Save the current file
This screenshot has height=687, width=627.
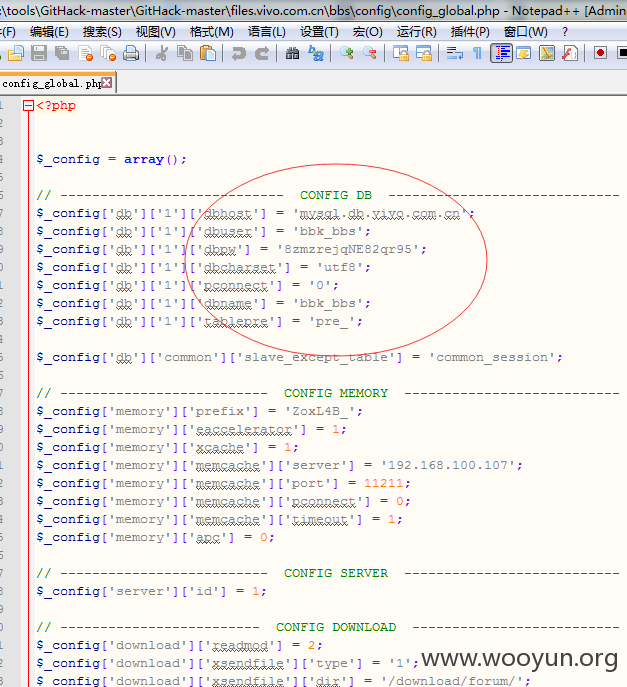click(39, 53)
